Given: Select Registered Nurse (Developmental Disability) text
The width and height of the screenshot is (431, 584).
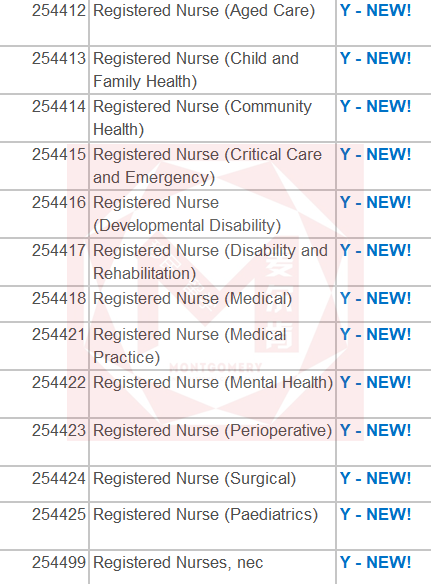Looking at the screenshot, I should (x=187, y=214).
